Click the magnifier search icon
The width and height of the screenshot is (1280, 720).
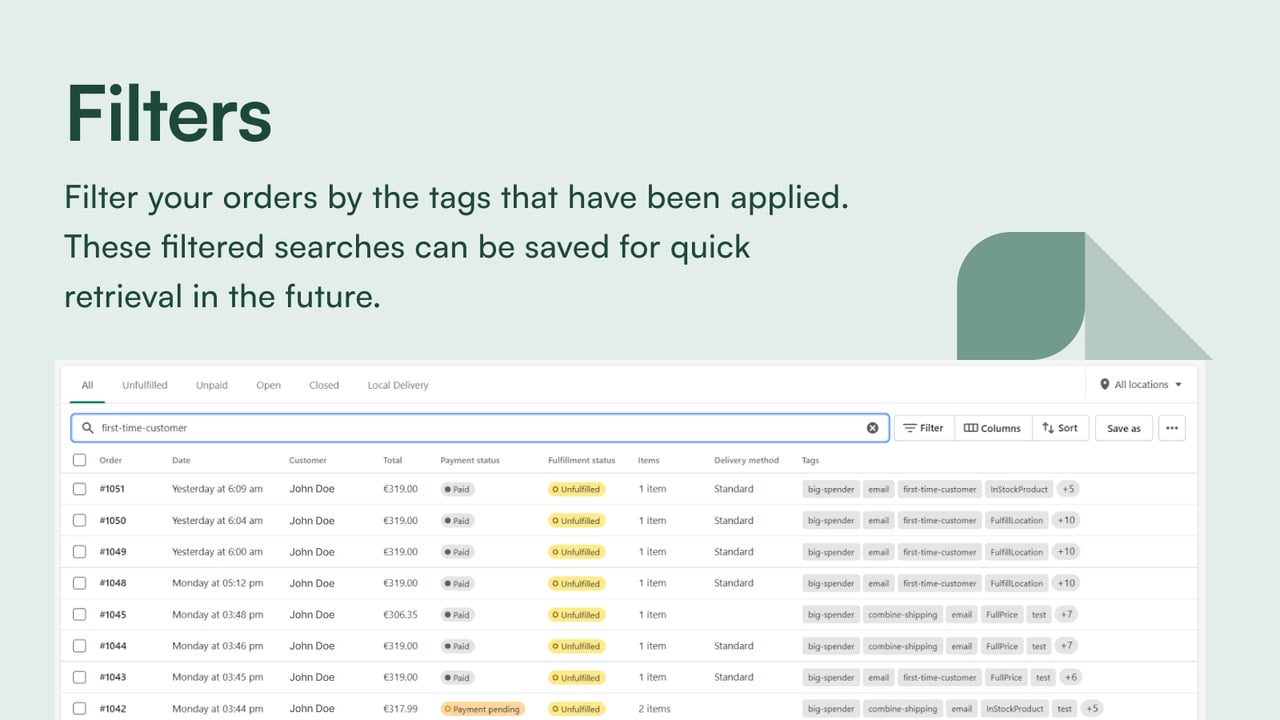[88, 428]
